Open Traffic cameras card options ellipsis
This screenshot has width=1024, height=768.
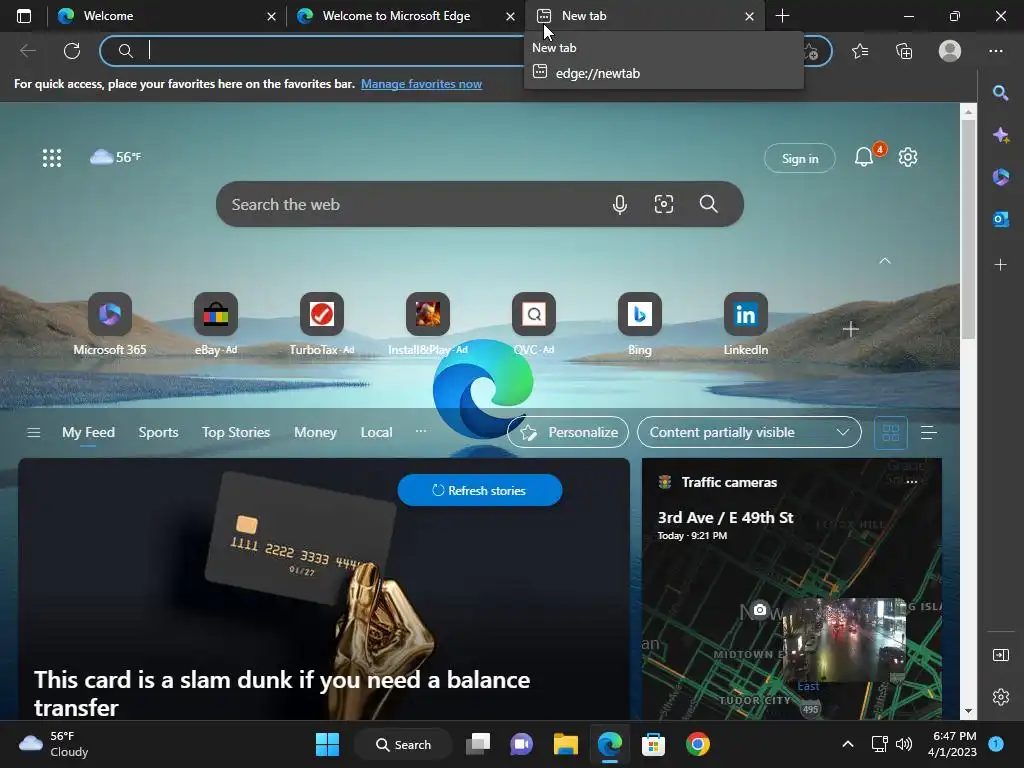click(x=912, y=482)
